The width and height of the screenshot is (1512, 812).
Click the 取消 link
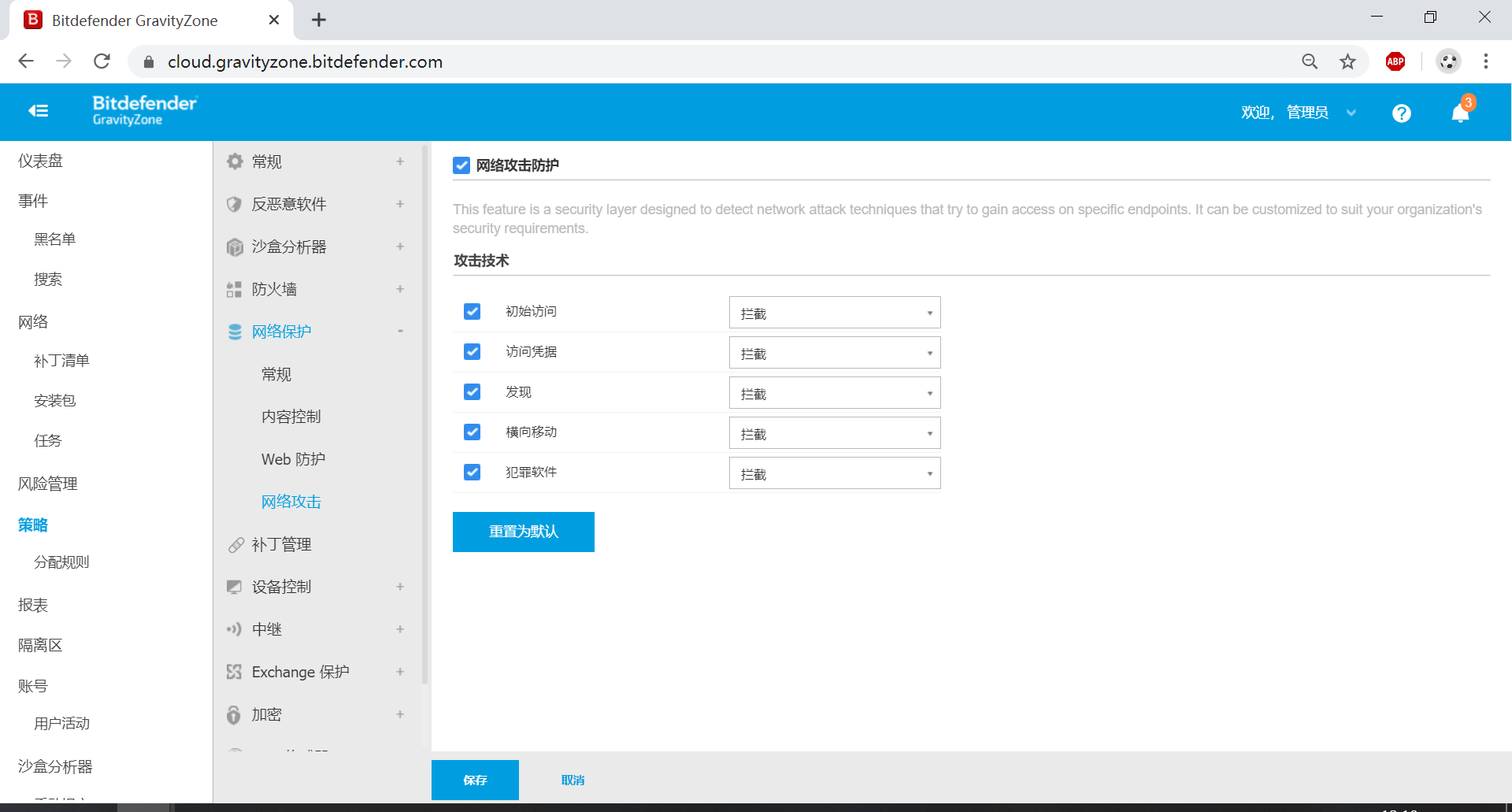pos(573,780)
